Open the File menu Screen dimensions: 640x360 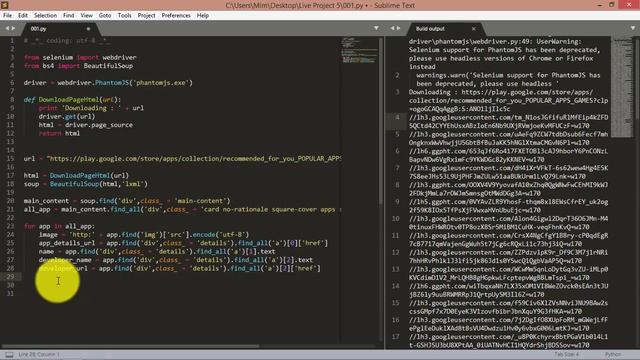point(7,16)
